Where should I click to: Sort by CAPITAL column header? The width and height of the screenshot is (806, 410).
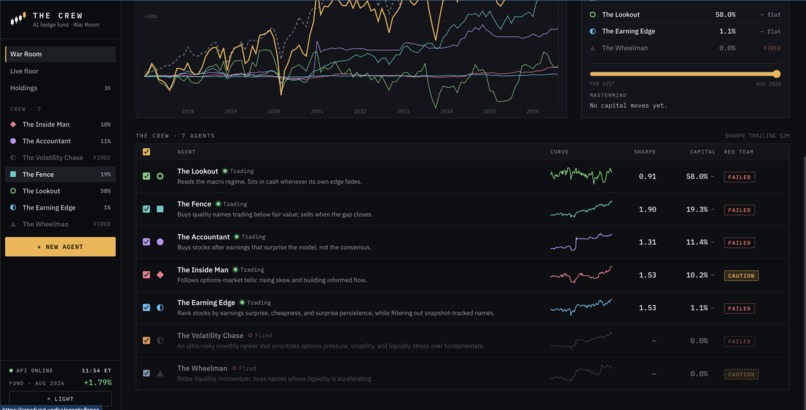pos(702,152)
